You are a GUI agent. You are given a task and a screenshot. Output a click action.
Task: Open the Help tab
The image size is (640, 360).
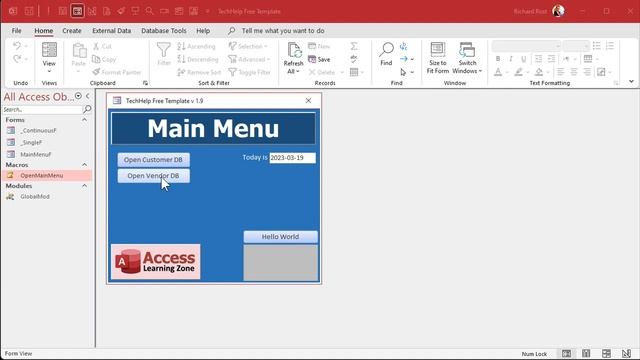coord(203,31)
